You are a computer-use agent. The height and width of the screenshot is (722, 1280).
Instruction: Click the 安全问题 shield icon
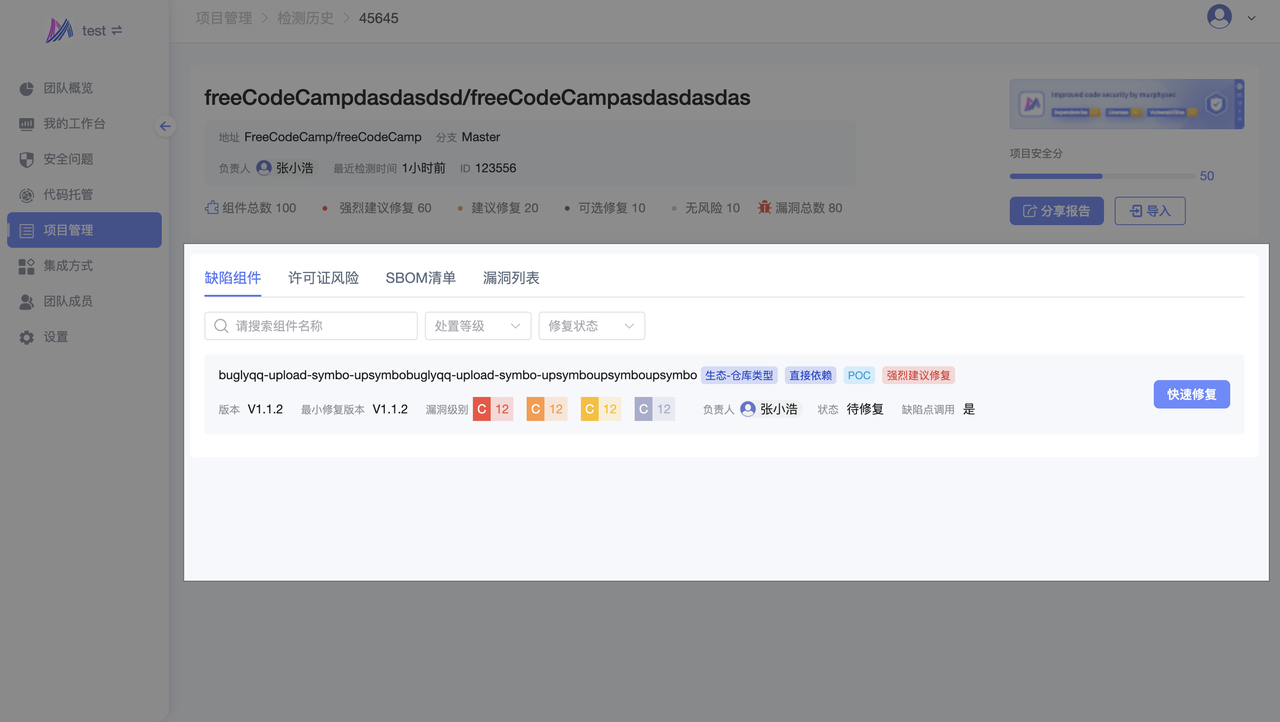click(x=27, y=160)
